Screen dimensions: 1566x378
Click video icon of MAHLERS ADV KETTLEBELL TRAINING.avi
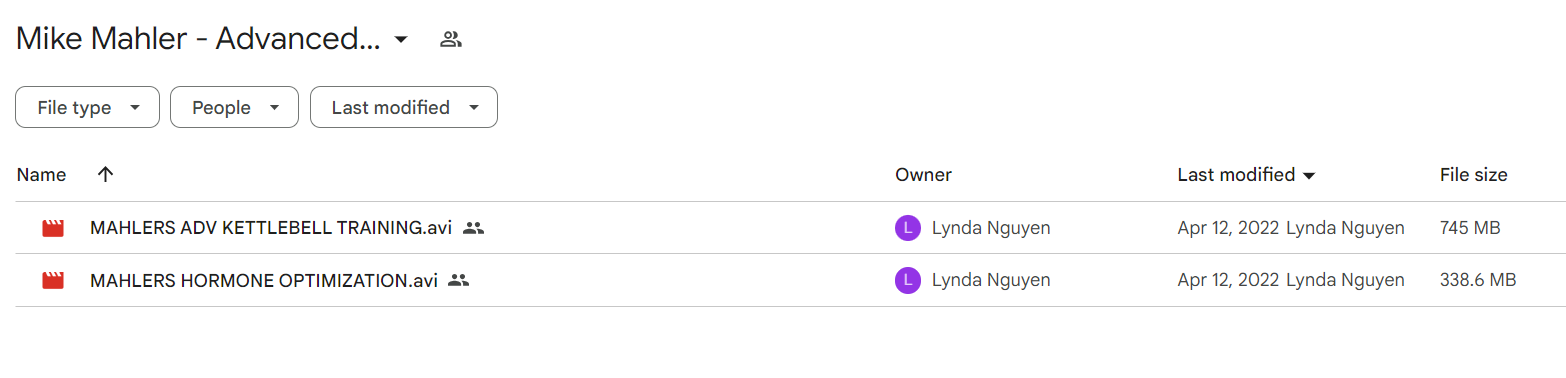(x=53, y=228)
